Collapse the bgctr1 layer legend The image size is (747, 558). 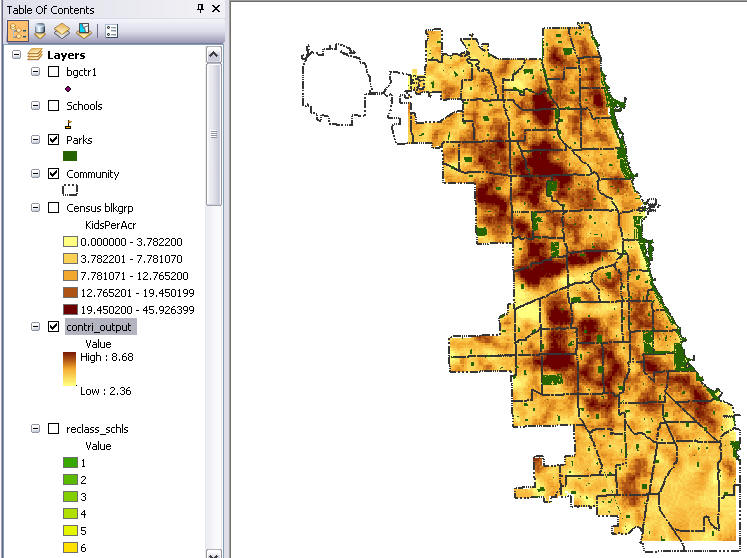(35, 71)
